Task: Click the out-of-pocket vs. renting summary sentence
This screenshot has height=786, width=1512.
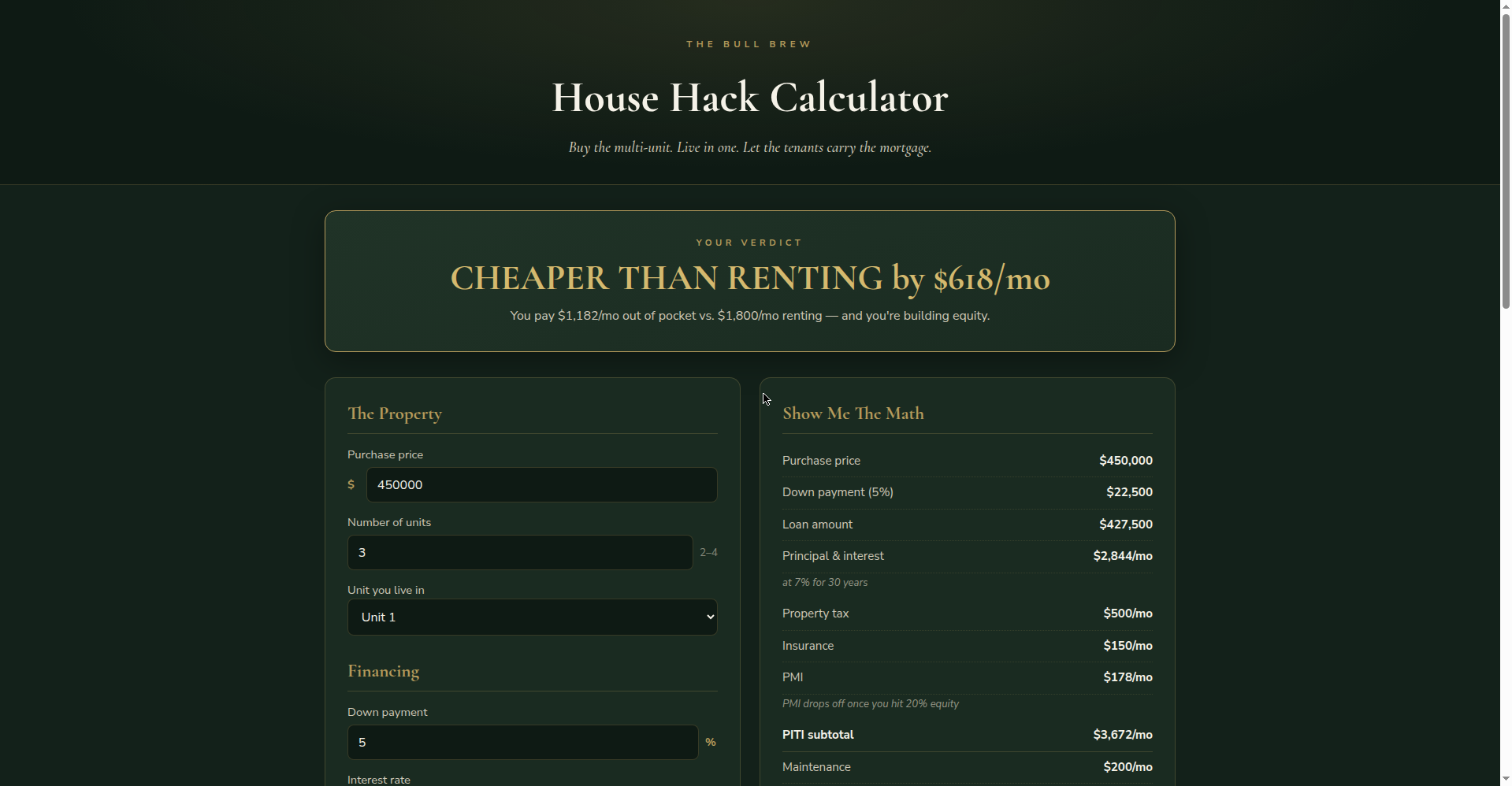Action: point(749,316)
